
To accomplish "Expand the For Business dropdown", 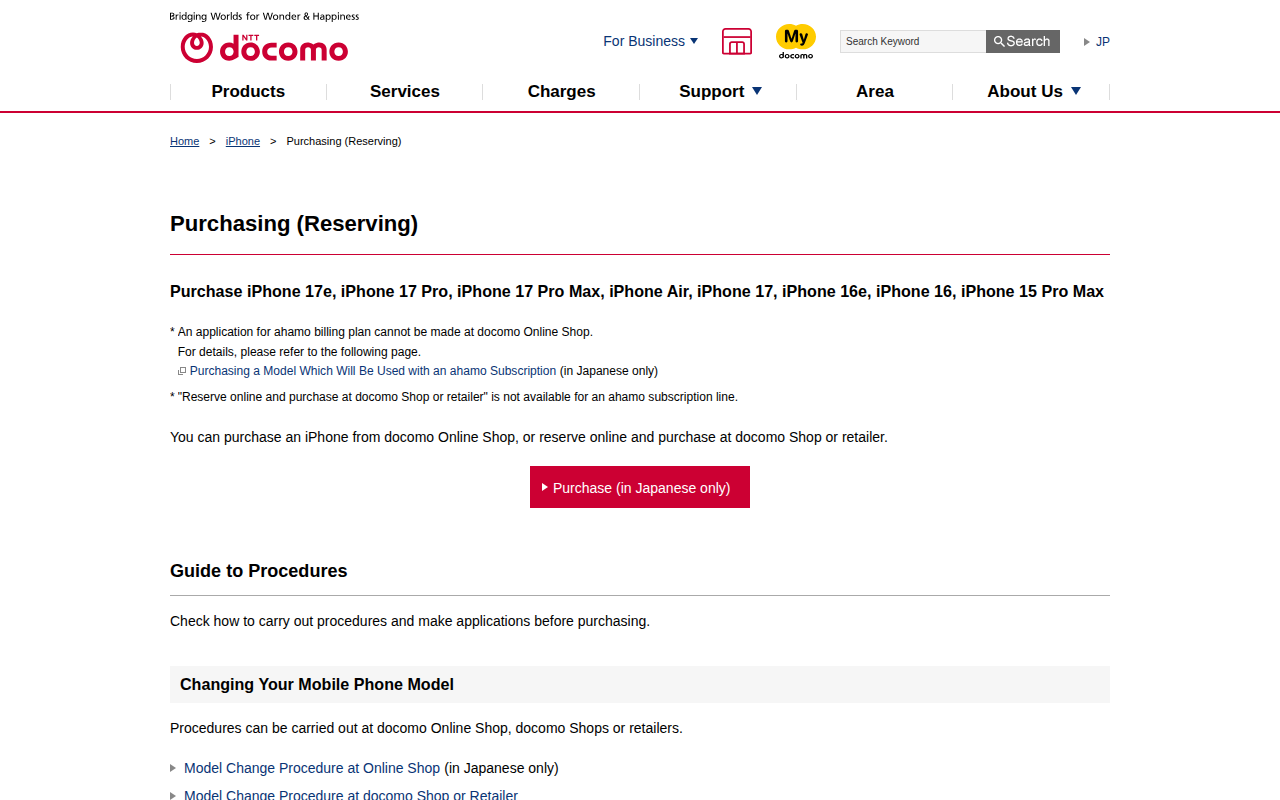I will click(x=650, y=41).
